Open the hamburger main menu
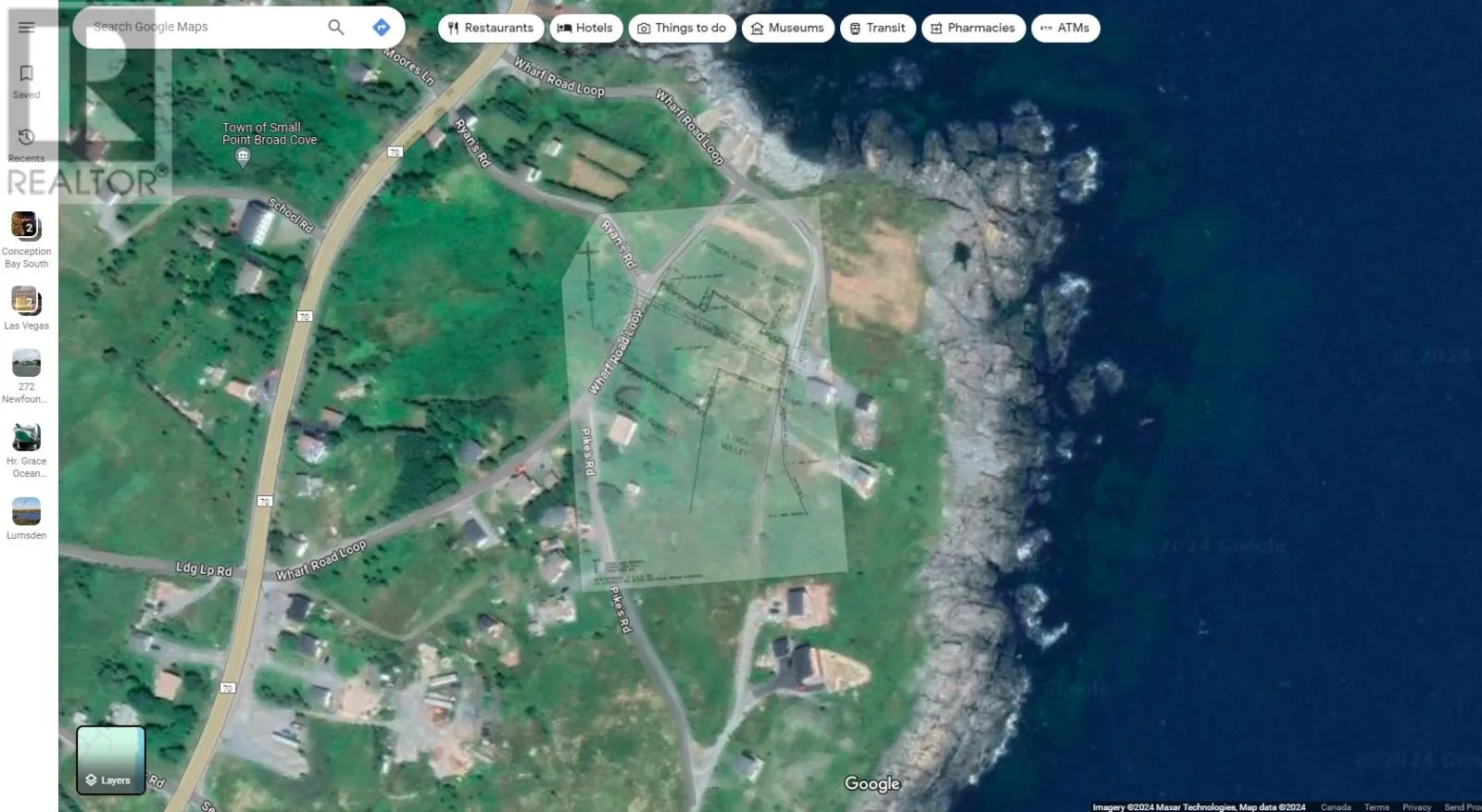This screenshot has height=812, width=1482. click(26, 28)
